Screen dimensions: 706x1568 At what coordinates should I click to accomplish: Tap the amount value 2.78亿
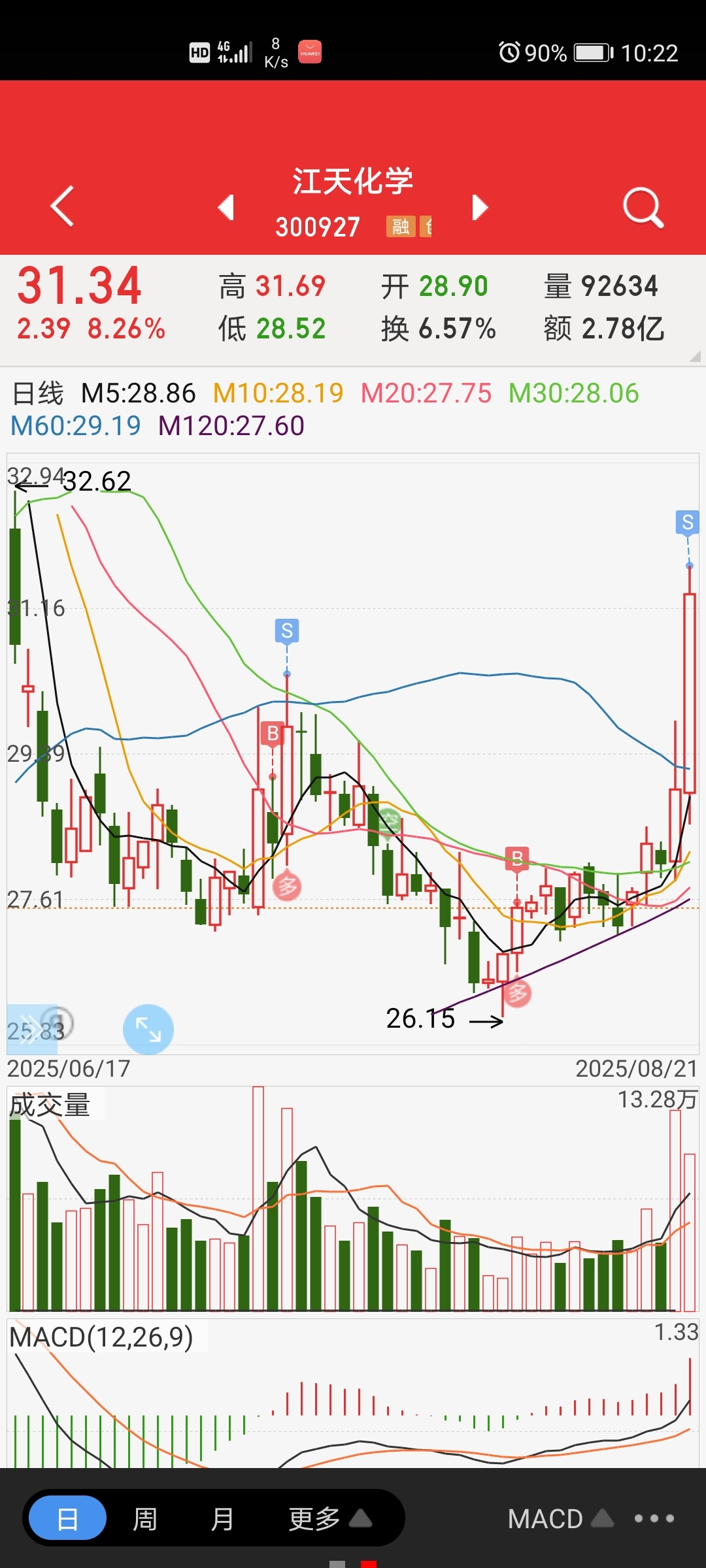[623, 329]
